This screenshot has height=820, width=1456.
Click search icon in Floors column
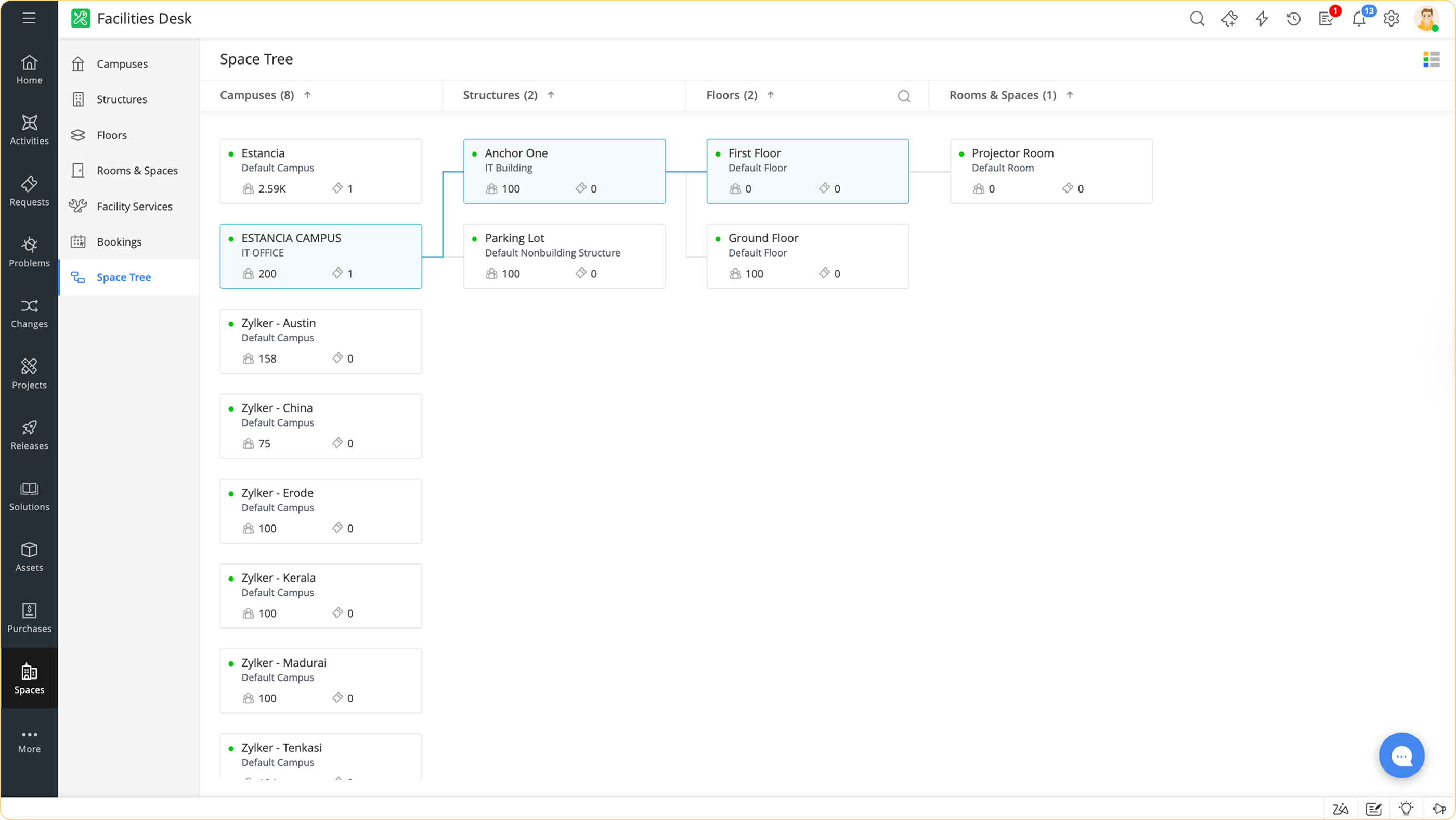coord(904,96)
